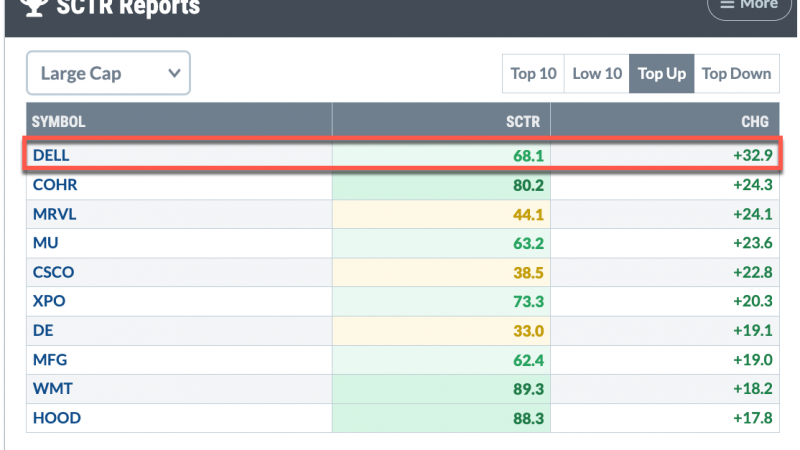The image size is (800, 450).
Task: Open the XPO symbol link
Action: coord(49,301)
